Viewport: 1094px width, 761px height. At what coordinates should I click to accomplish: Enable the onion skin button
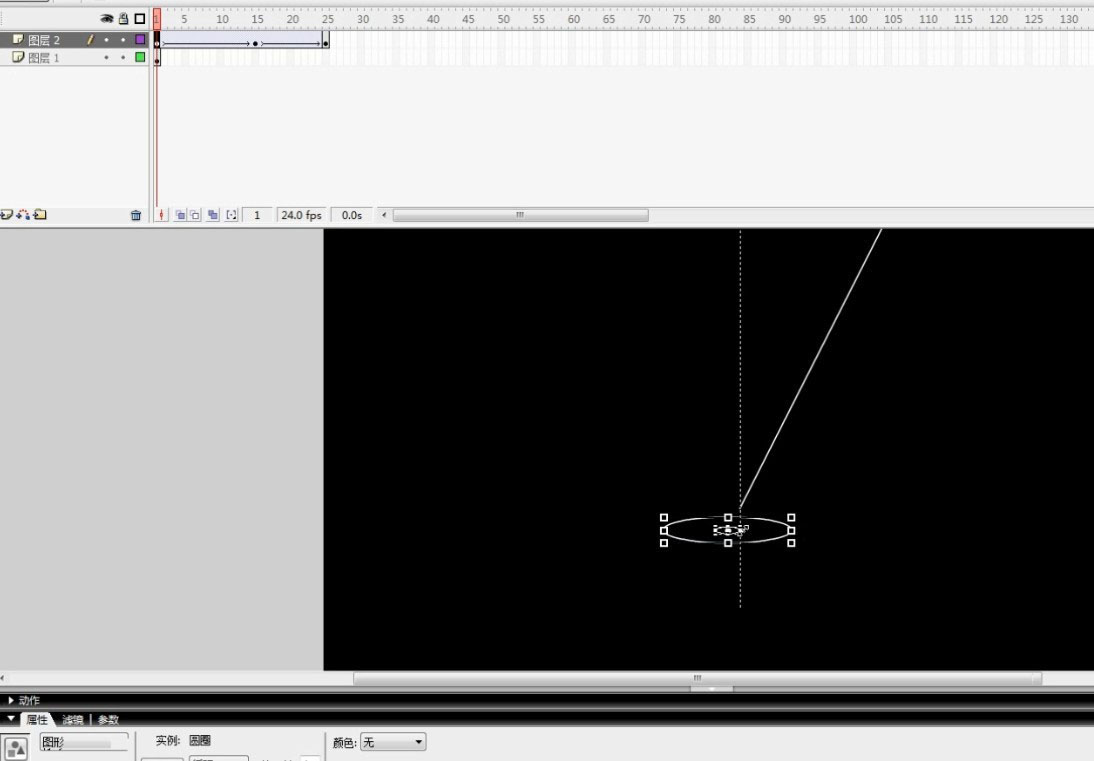[180, 215]
